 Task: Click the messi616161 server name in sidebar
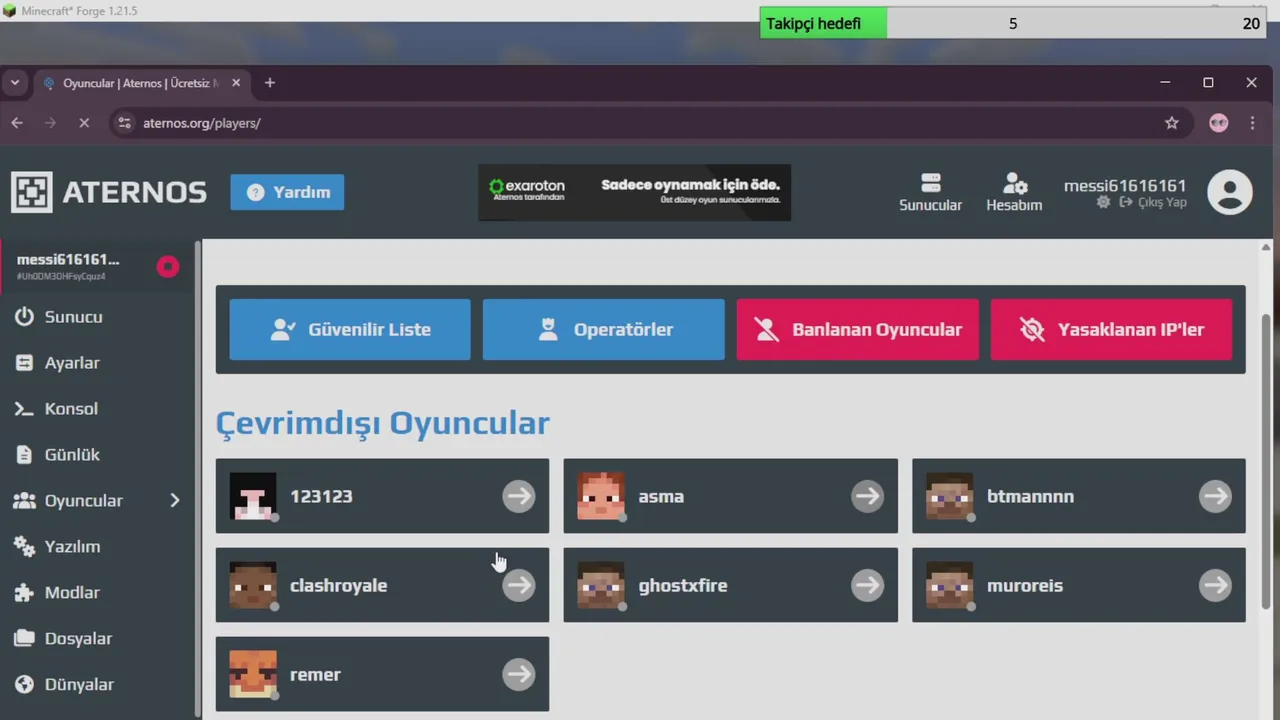[x=68, y=260]
